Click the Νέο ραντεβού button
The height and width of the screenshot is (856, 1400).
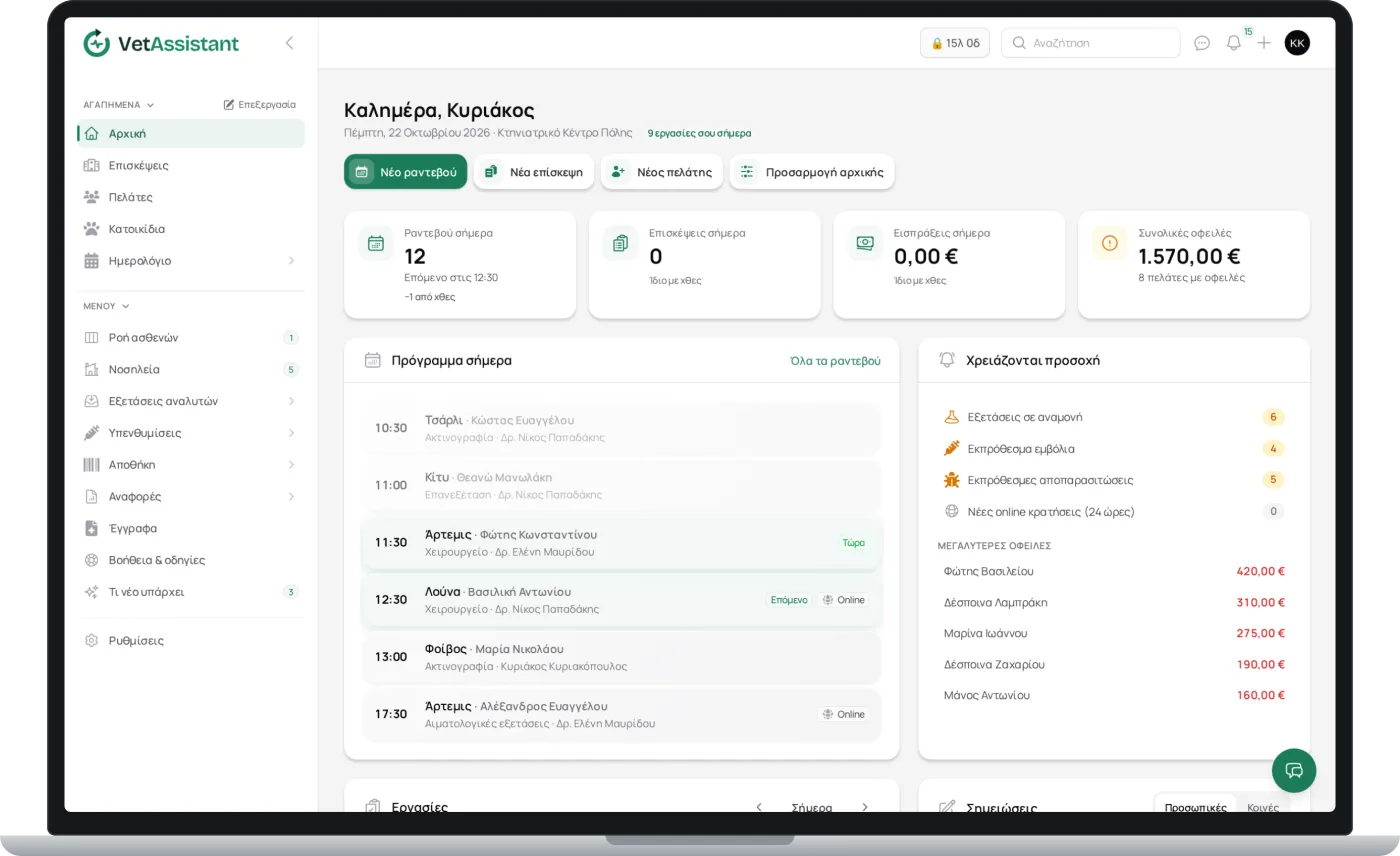coord(406,172)
